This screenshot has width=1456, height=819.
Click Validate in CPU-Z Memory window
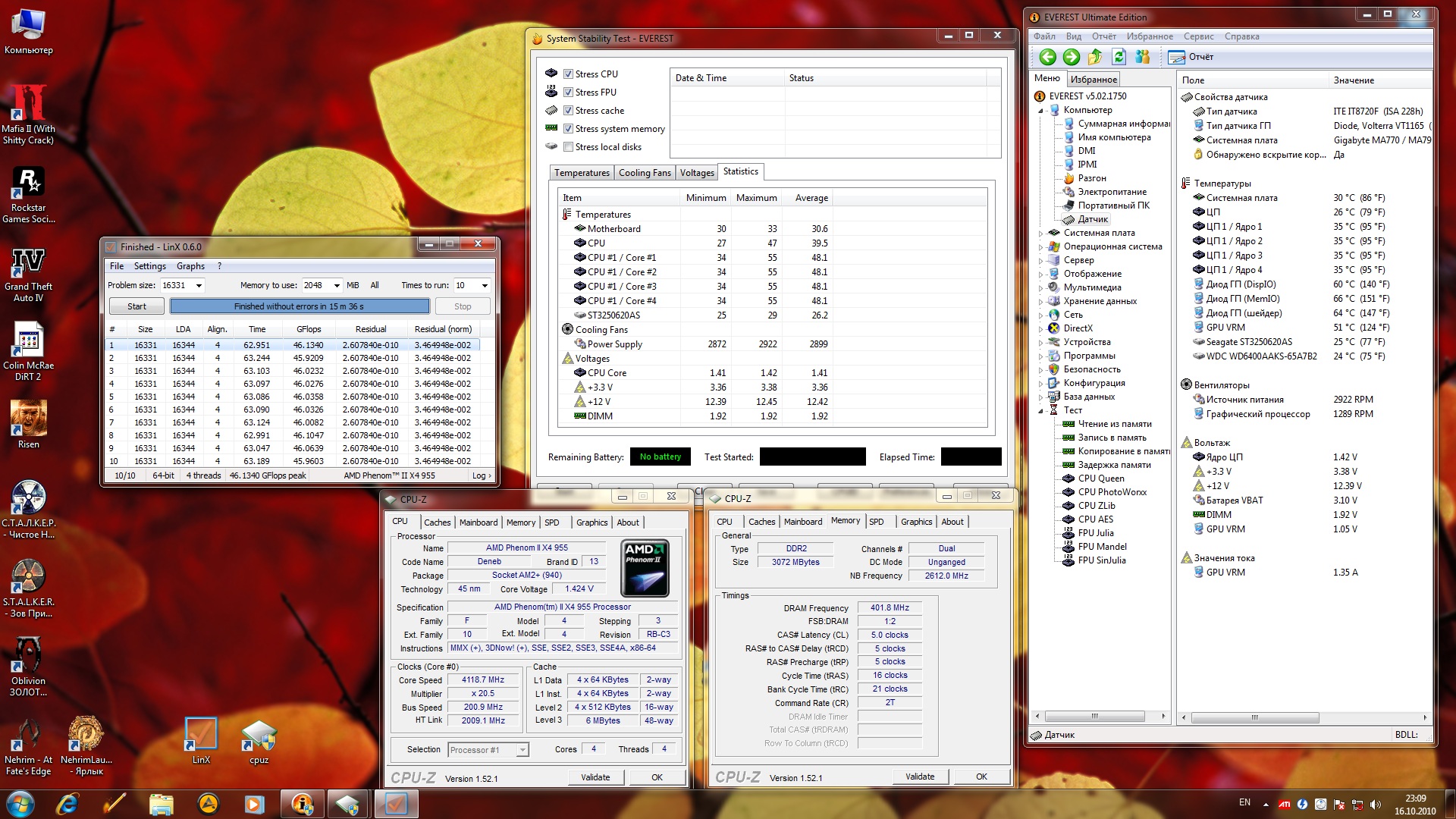click(x=920, y=777)
